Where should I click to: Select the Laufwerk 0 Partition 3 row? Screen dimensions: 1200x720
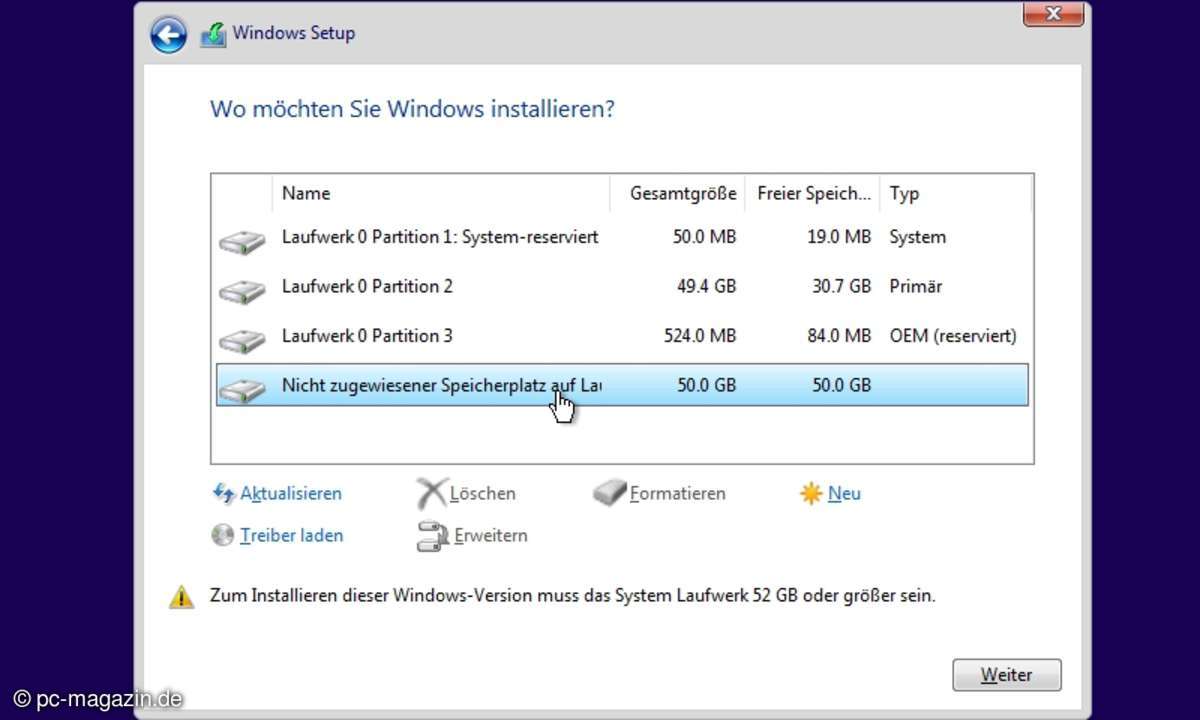(x=622, y=335)
